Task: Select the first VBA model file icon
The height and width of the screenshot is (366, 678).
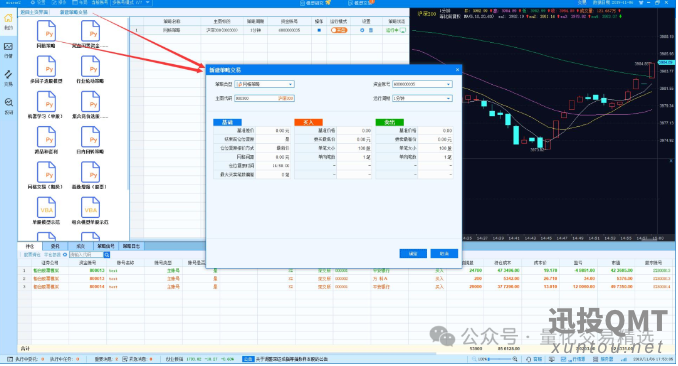Action: (x=46, y=208)
